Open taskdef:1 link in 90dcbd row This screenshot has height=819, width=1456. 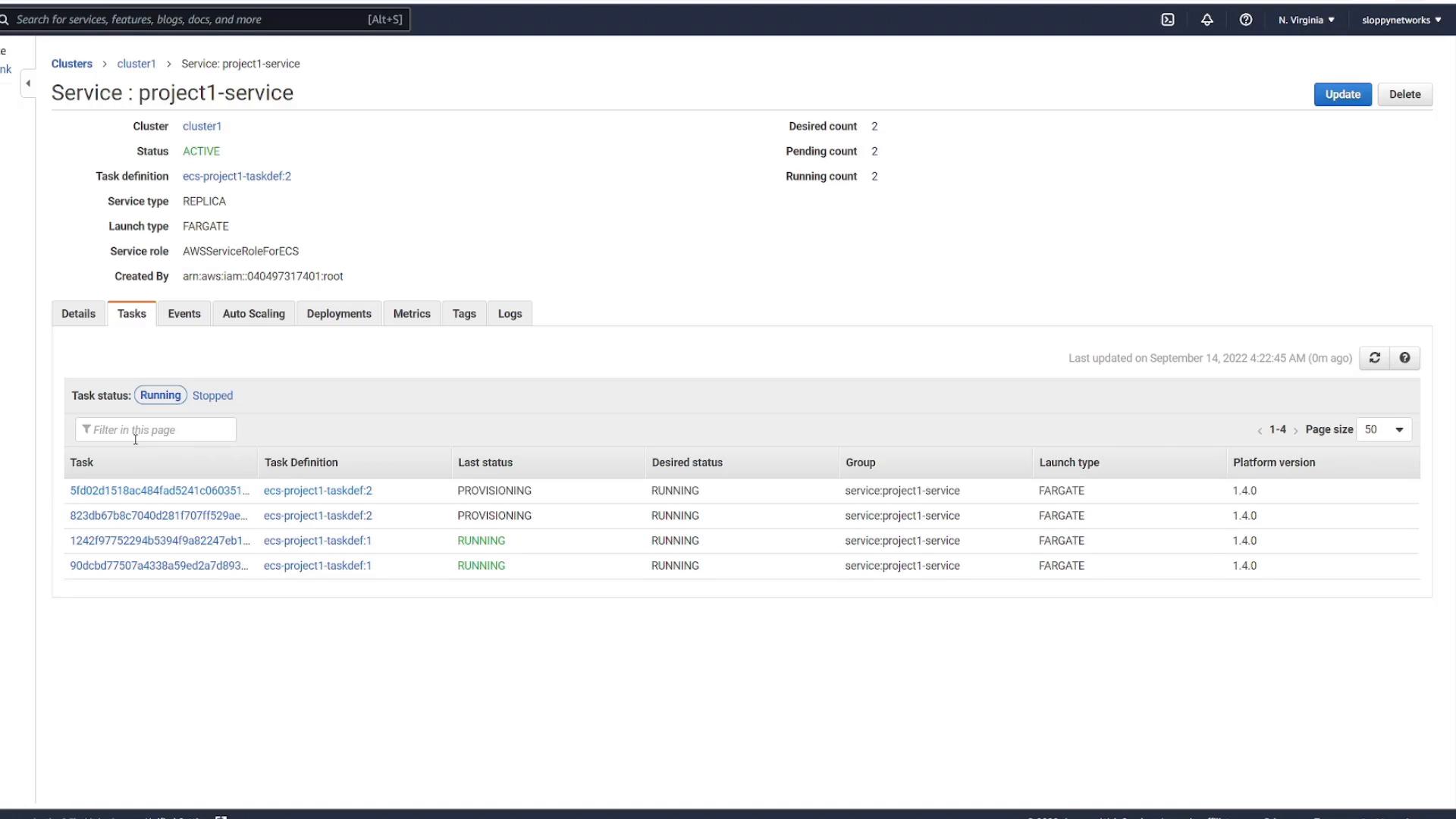(318, 566)
